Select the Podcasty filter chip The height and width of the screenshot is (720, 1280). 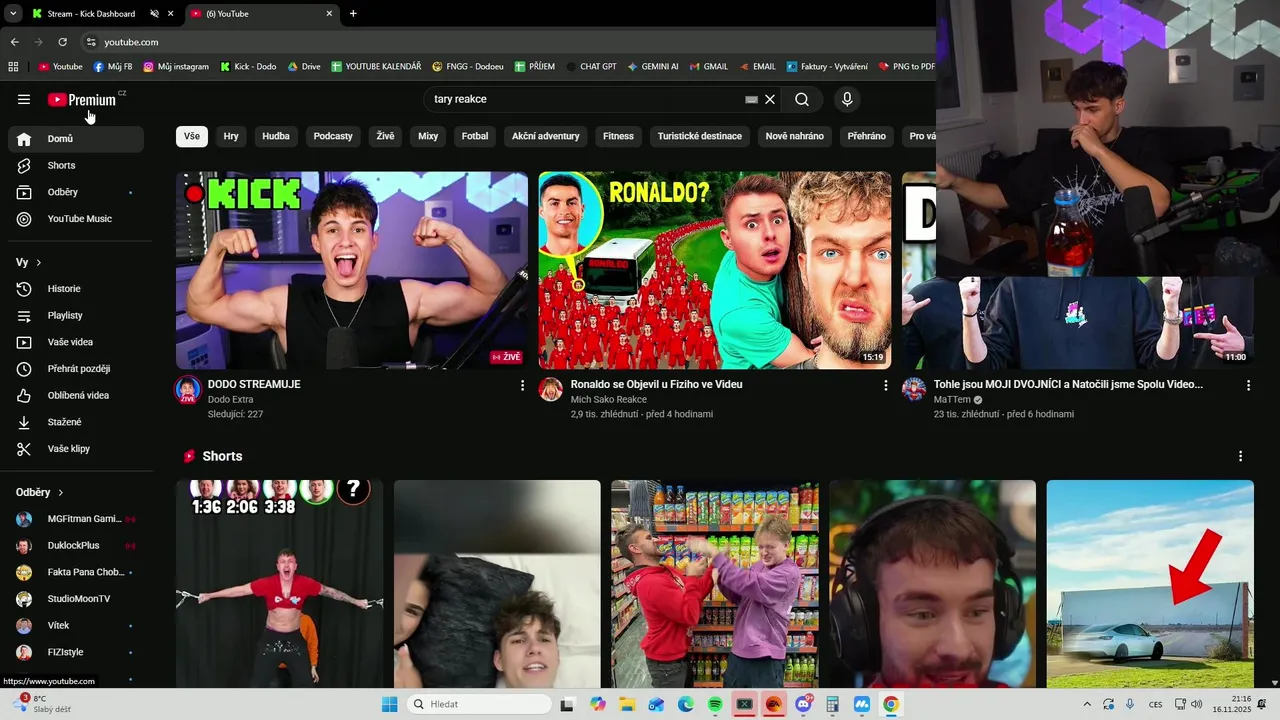pyautogui.click(x=333, y=136)
